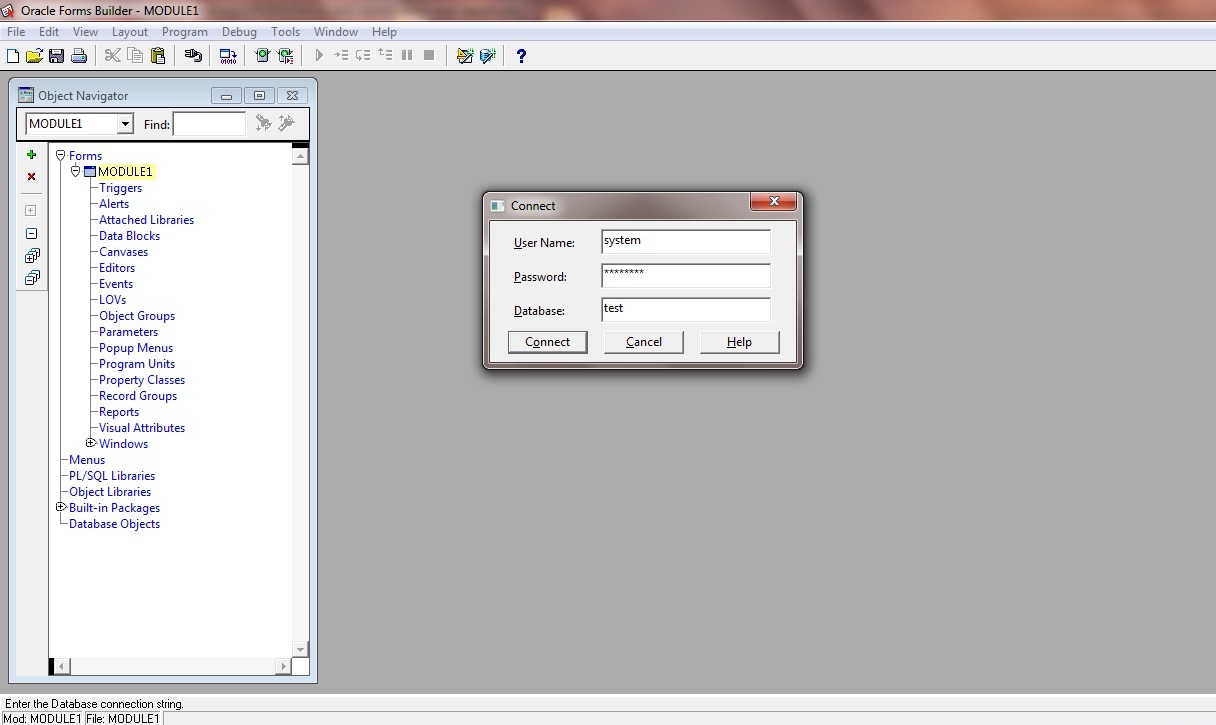Click the navigator vertical scrollbar down arrow
This screenshot has height=725, width=1216.
[x=300, y=649]
